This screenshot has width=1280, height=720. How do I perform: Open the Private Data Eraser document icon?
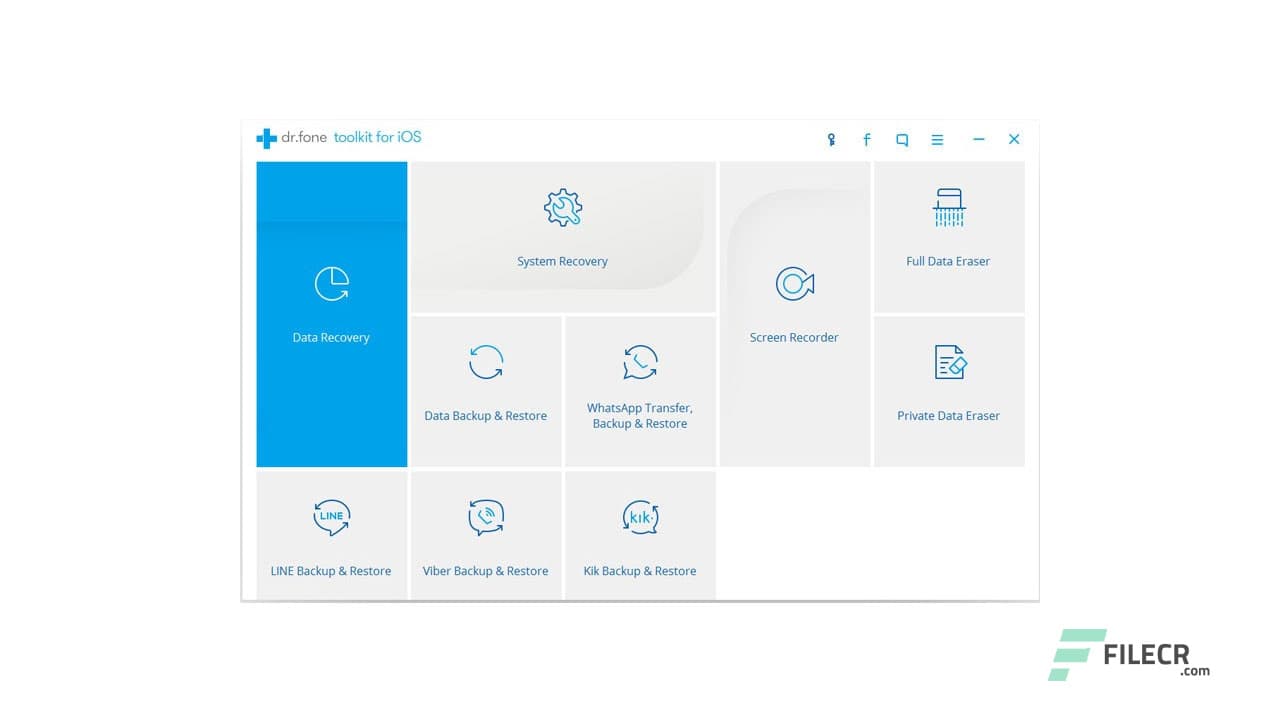pos(948,362)
